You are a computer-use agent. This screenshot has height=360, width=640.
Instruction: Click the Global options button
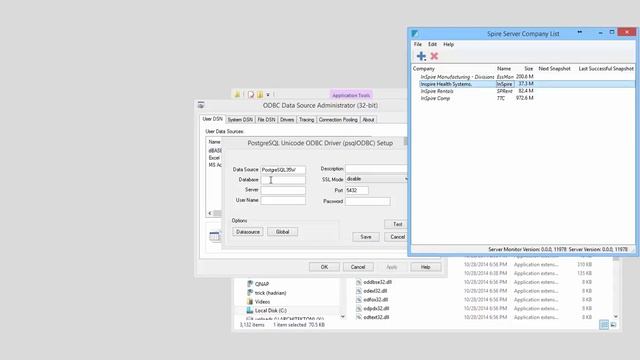tap(282, 232)
